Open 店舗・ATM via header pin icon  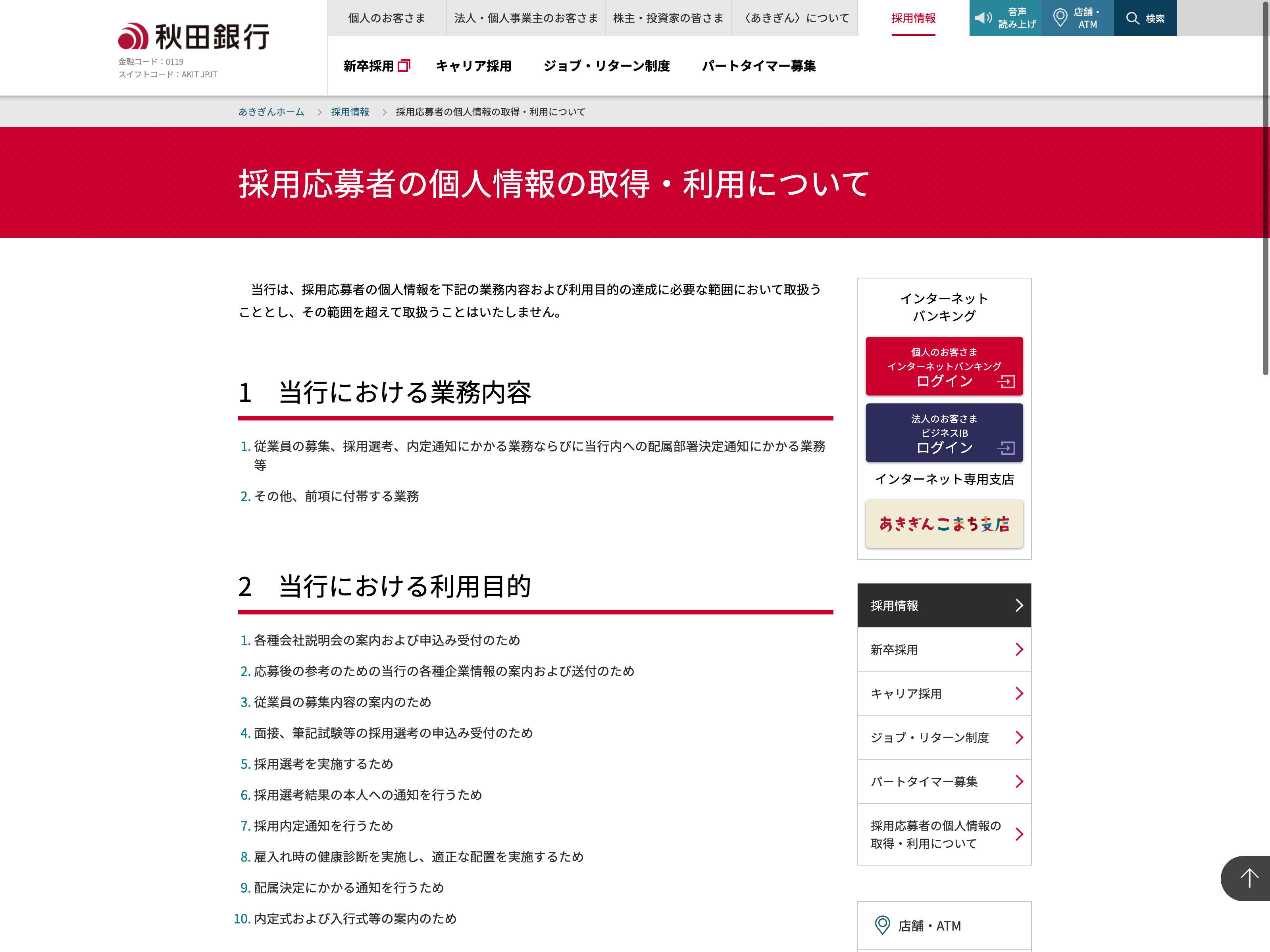click(x=1060, y=18)
